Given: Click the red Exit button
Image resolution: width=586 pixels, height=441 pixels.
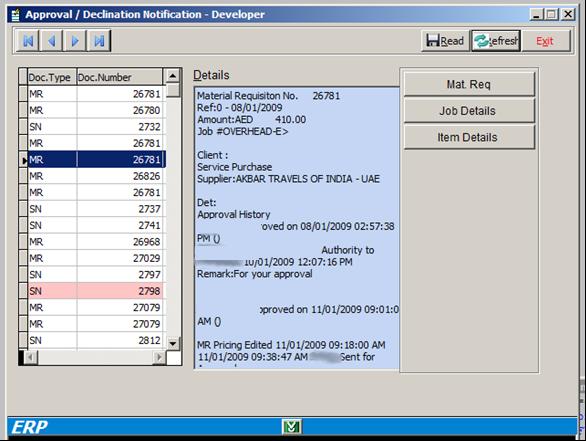Looking at the screenshot, I should [x=546, y=41].
